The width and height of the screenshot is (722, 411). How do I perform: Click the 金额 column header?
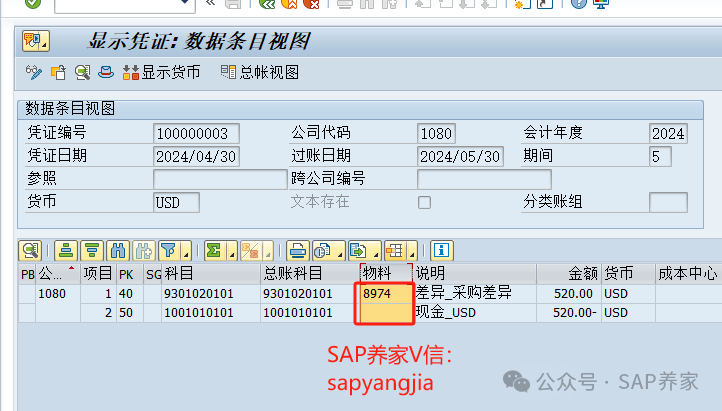(x=569, y=274)
